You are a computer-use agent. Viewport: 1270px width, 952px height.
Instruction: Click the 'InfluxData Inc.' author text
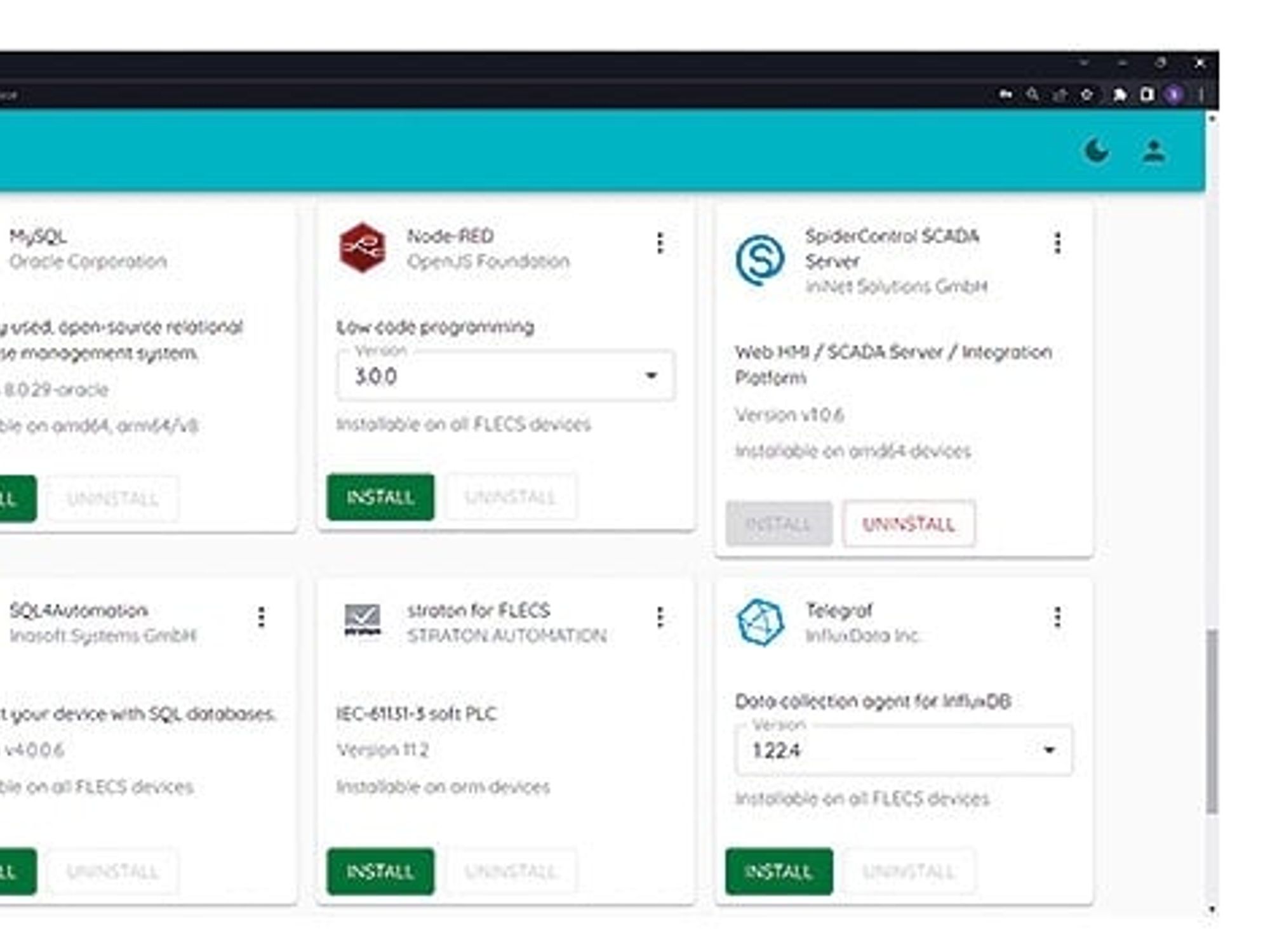click(863, 635)
